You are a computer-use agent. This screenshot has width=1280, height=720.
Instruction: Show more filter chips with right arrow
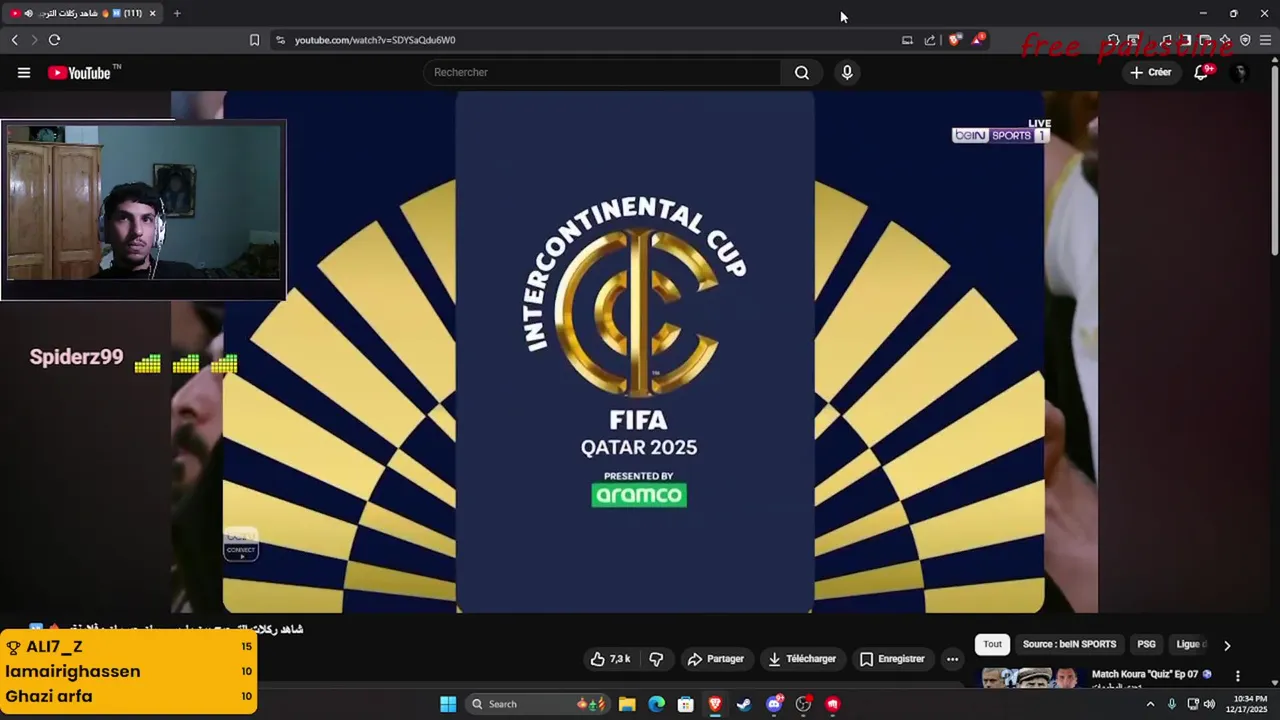pyautogui.click(x=1227, y=645)
